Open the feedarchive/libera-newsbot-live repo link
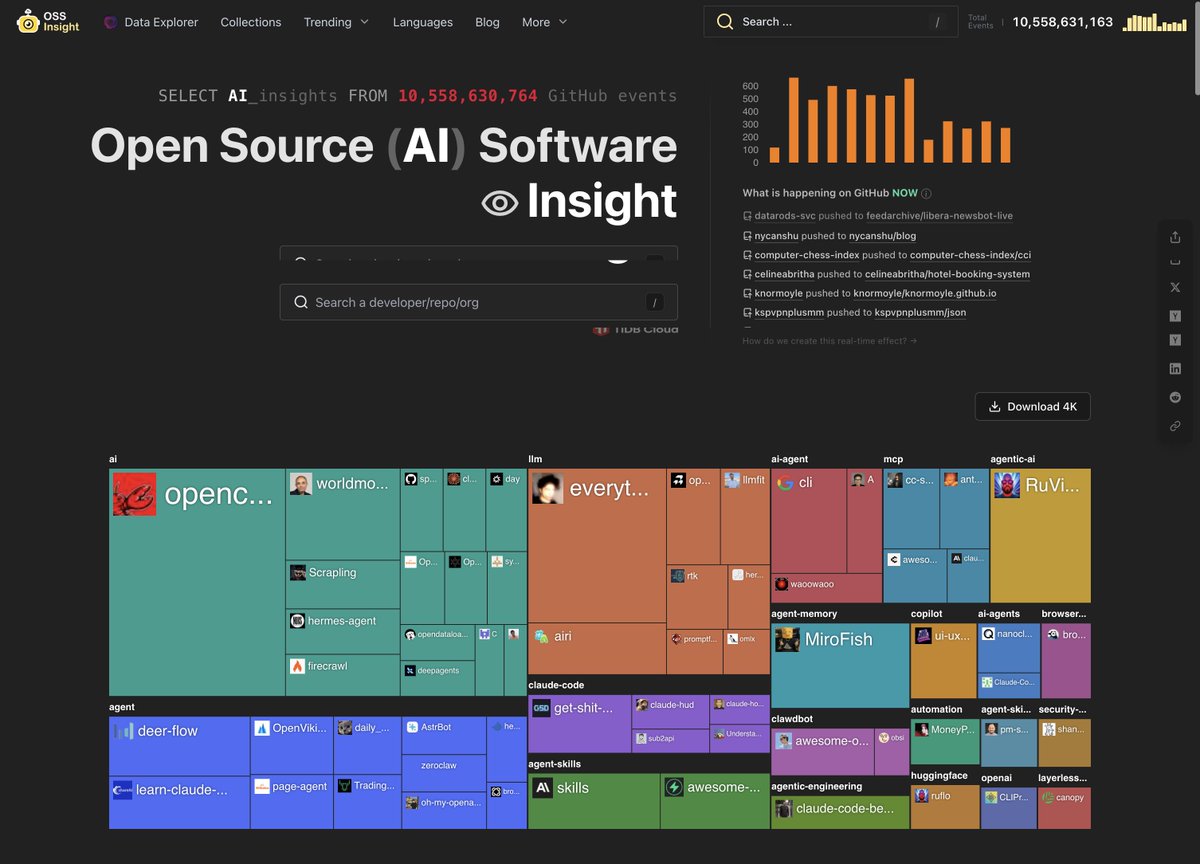Viewport: 1200px width, 864px height. (x=939, y=216)
